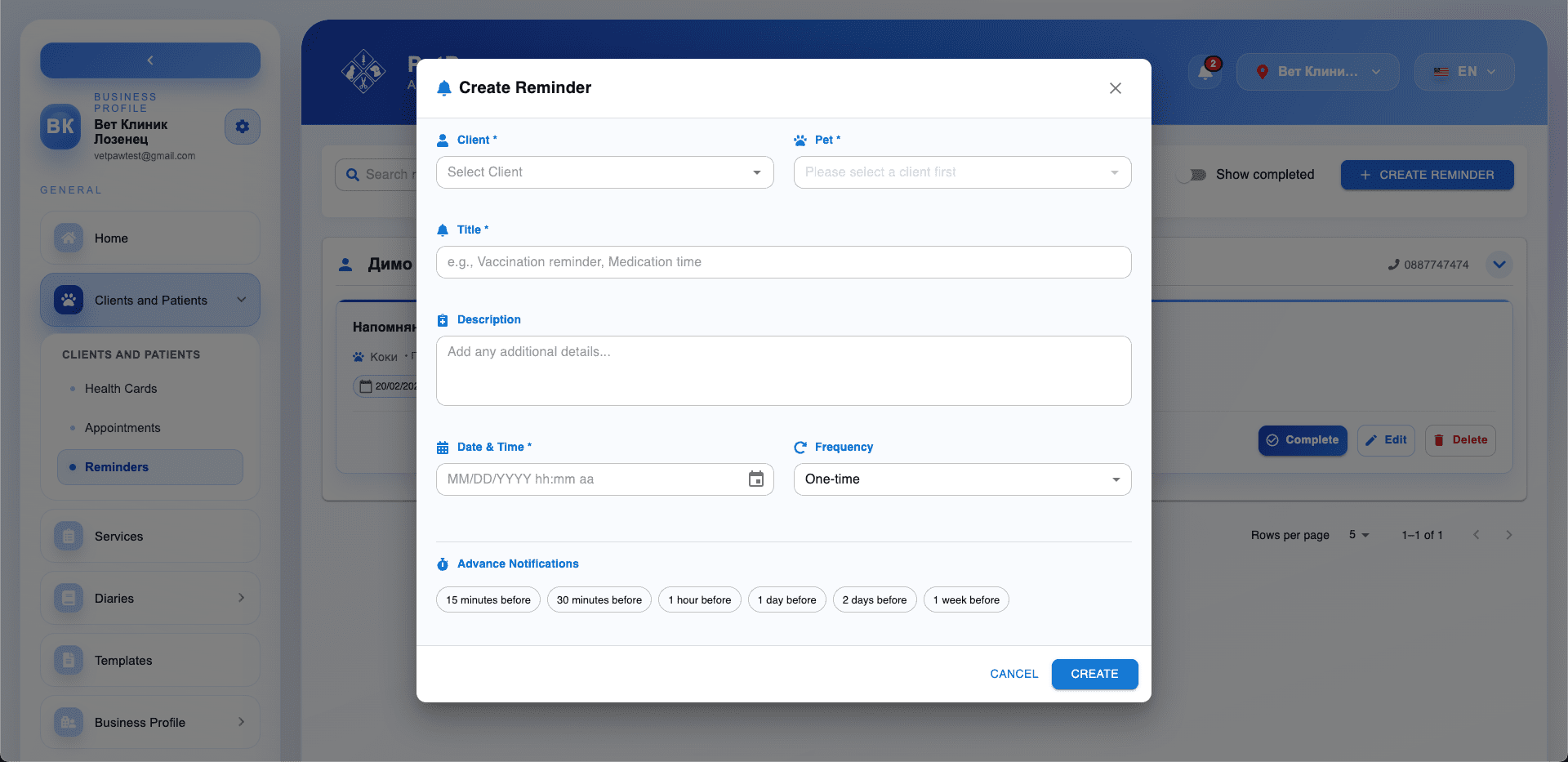Click the vetpawtest@gmail.com email text
The image size is (1568, 762).
145,156
